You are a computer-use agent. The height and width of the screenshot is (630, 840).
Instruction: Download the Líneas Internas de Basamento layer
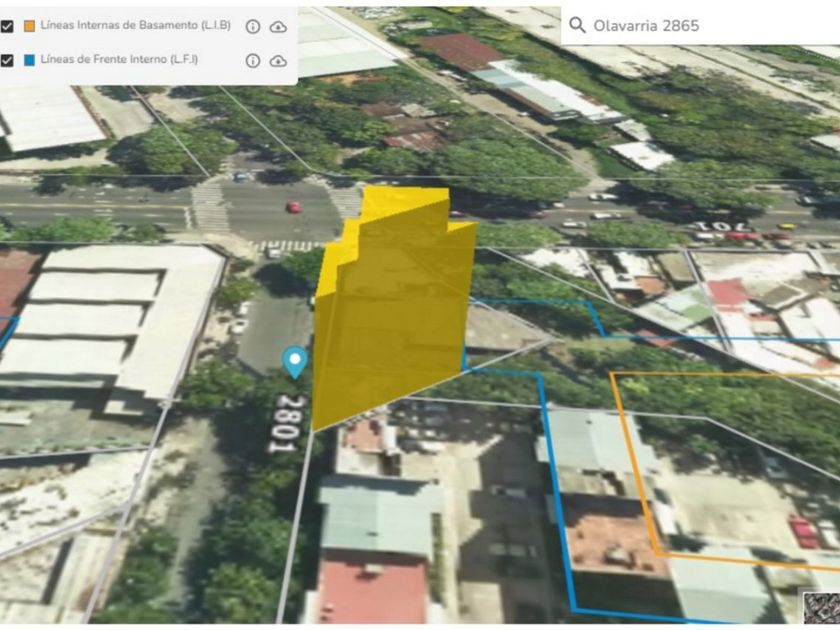pos(278,27)
